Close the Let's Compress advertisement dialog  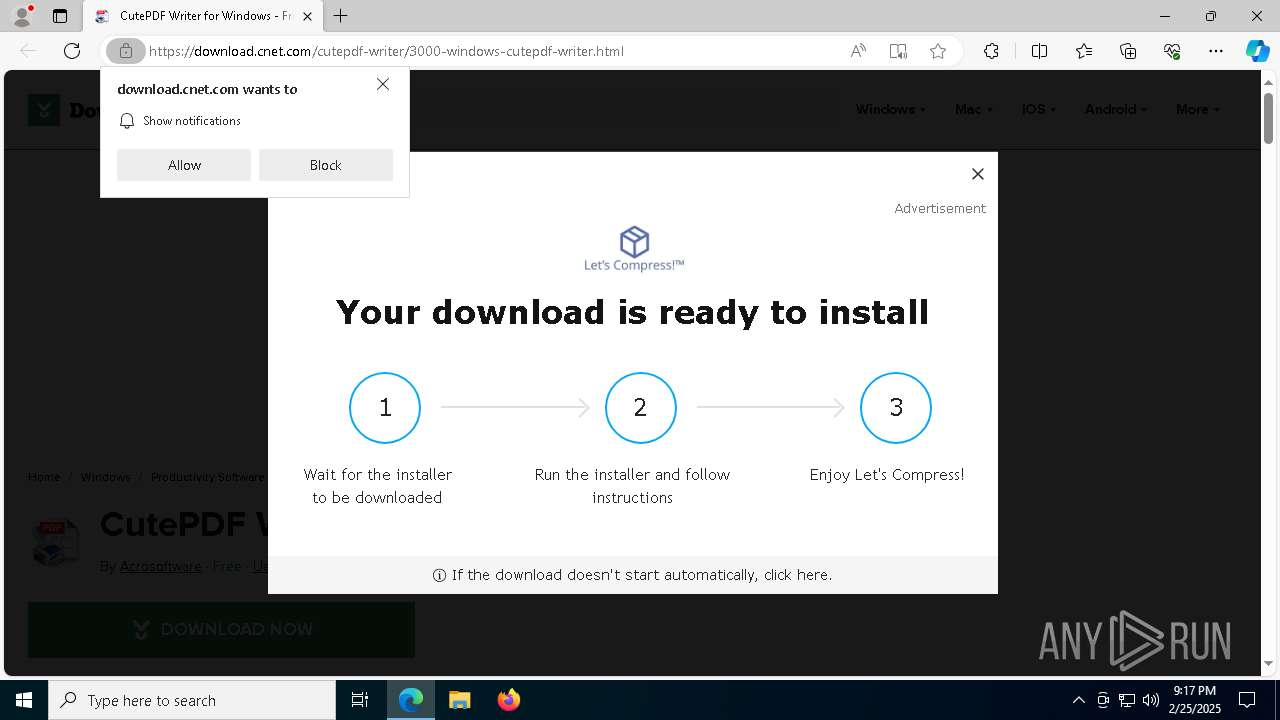point(978,174)
